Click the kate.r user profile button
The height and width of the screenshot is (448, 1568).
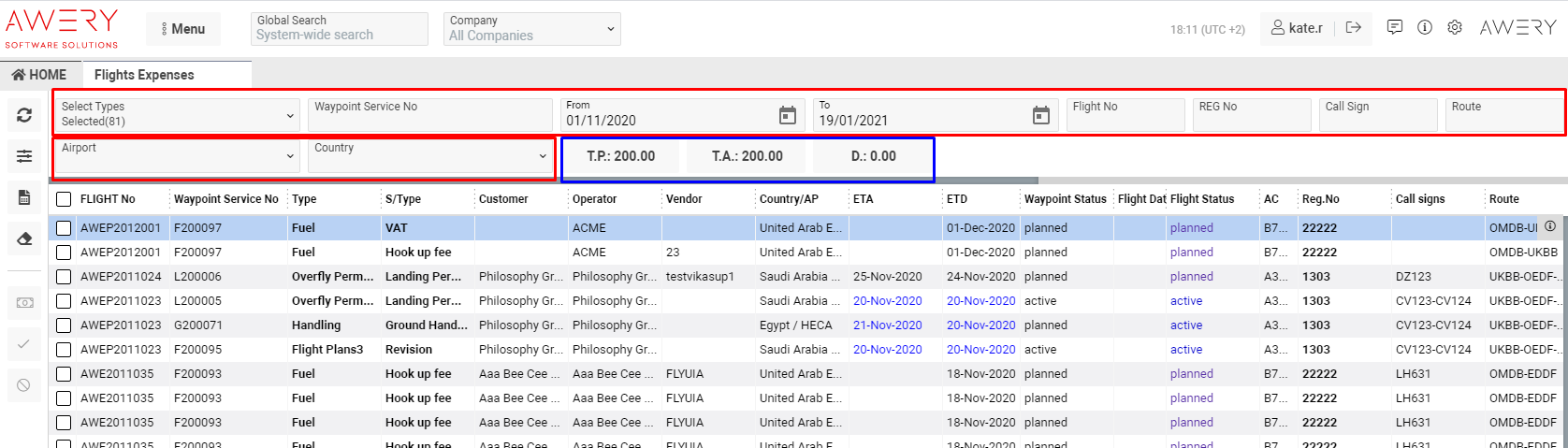tap(1297, 28)
